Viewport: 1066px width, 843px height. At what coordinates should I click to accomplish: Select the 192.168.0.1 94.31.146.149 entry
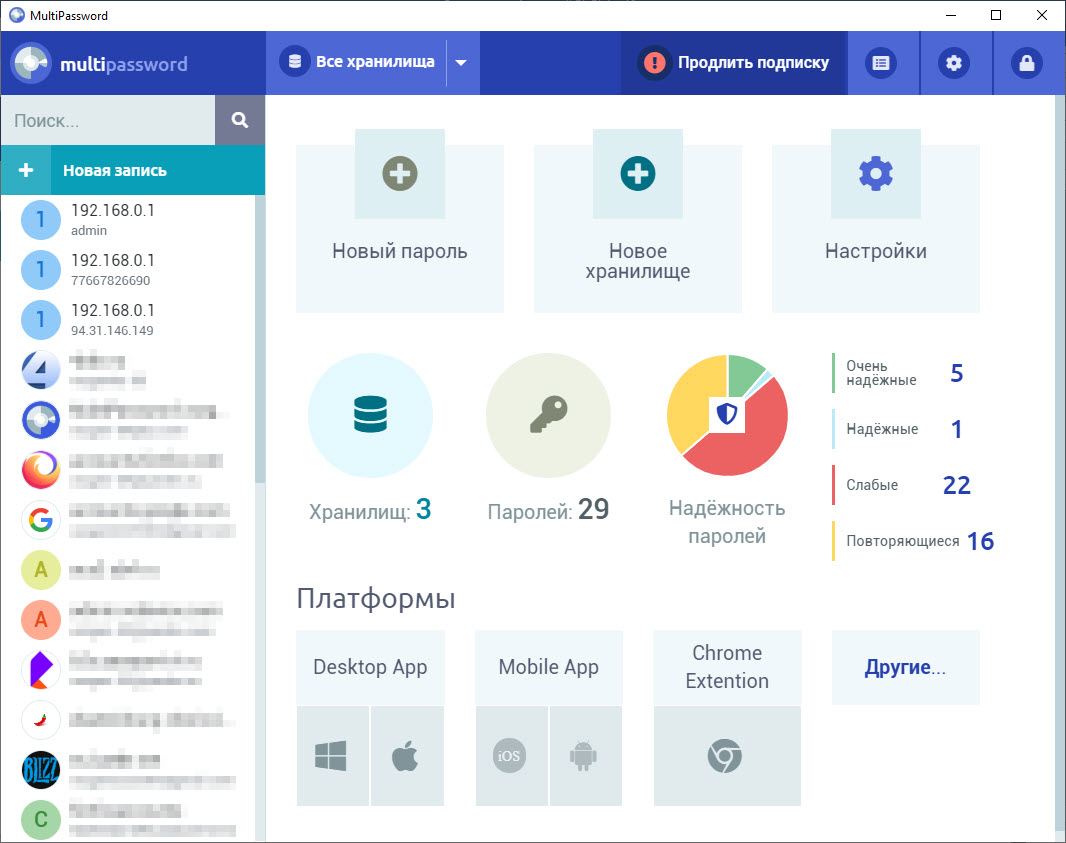[x=128, y=320]
